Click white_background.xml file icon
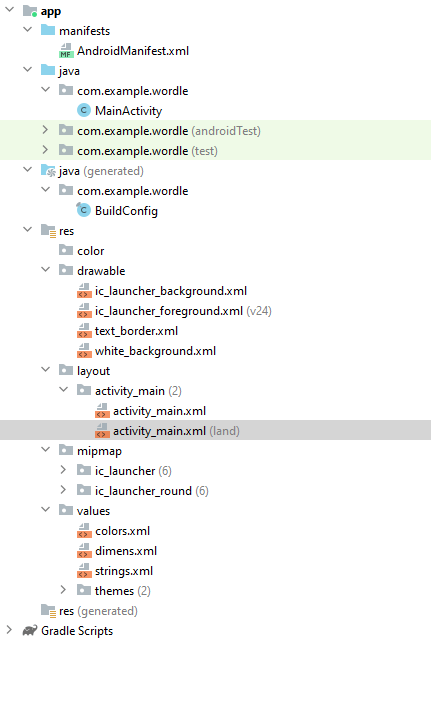This screenshot has height=716, width=431. pos(84,351)
